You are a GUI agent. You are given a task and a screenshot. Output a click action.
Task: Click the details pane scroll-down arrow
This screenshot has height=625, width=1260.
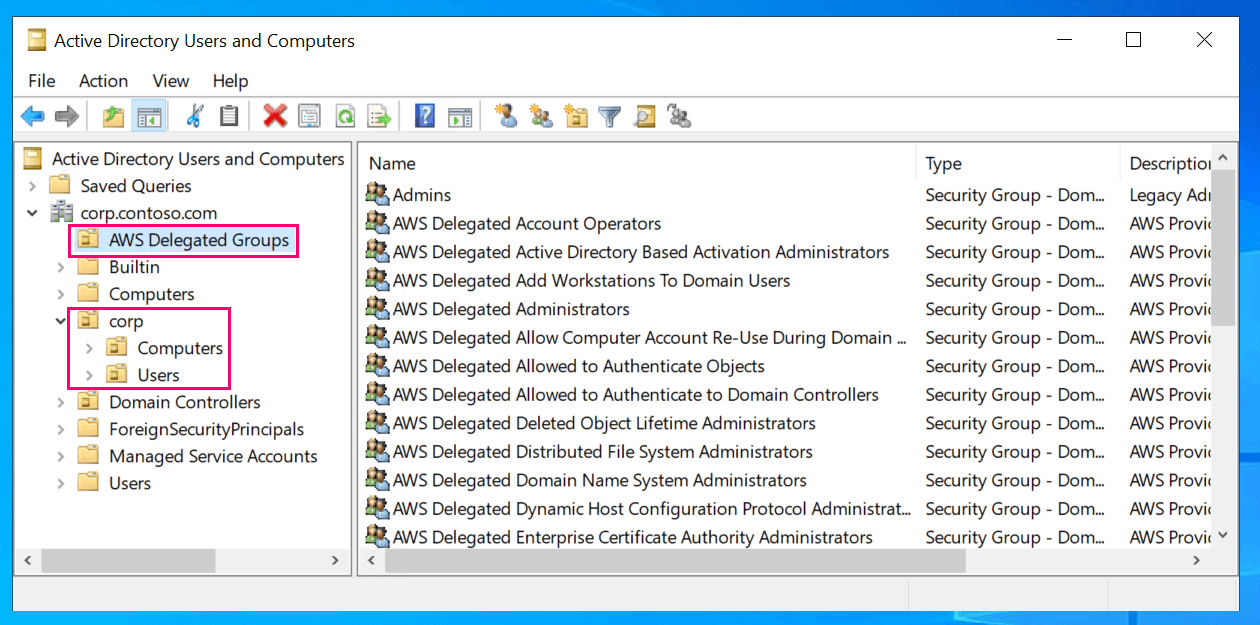point(1224,536)
